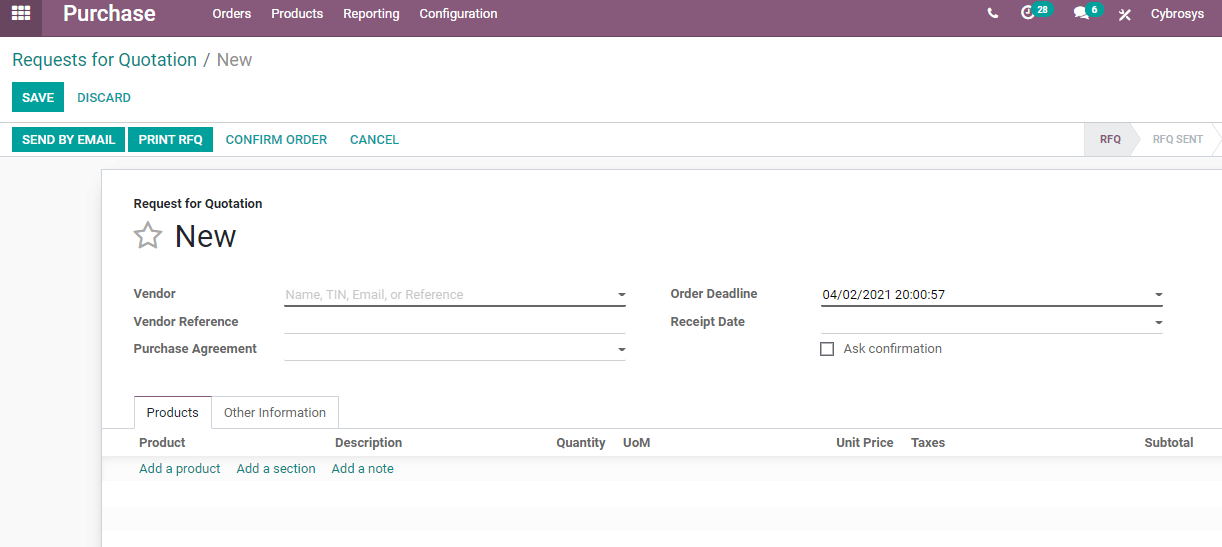The height and width of the screenshot is (547, 1222).
Task: Go back to Requests for Quotation breadcrumb
Action: (104, 60)
